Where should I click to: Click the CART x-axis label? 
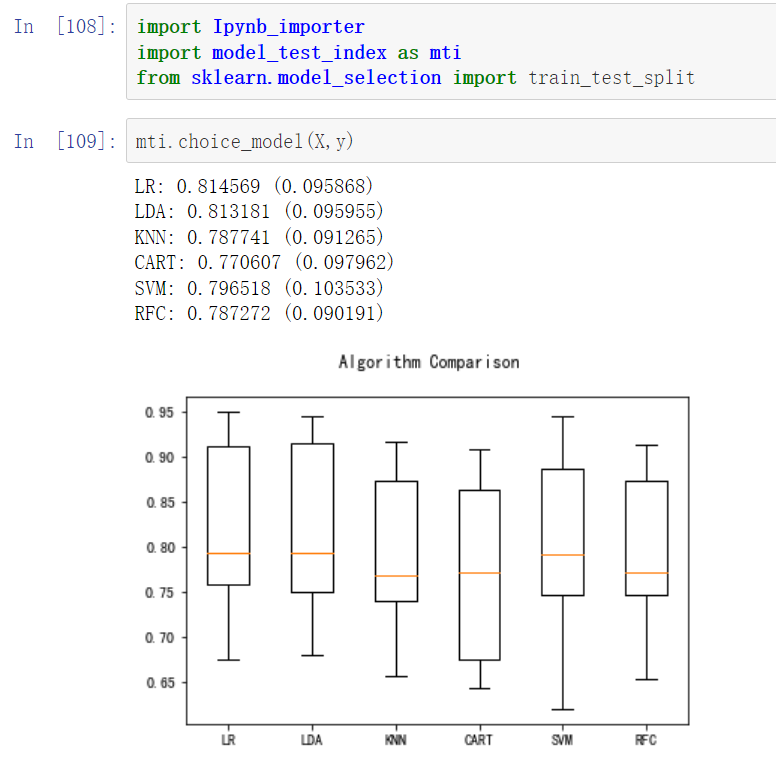pos(479,740)
